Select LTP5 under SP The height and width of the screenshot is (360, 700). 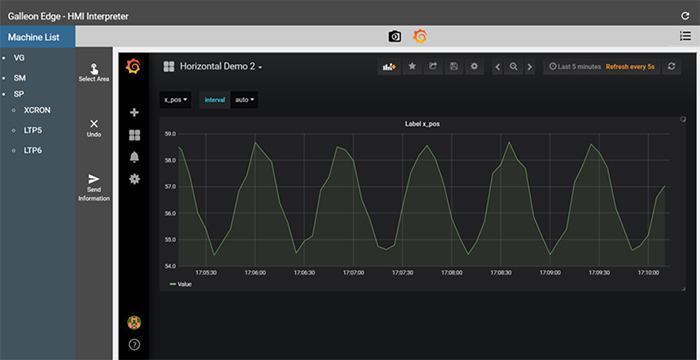tap(33, 130)
